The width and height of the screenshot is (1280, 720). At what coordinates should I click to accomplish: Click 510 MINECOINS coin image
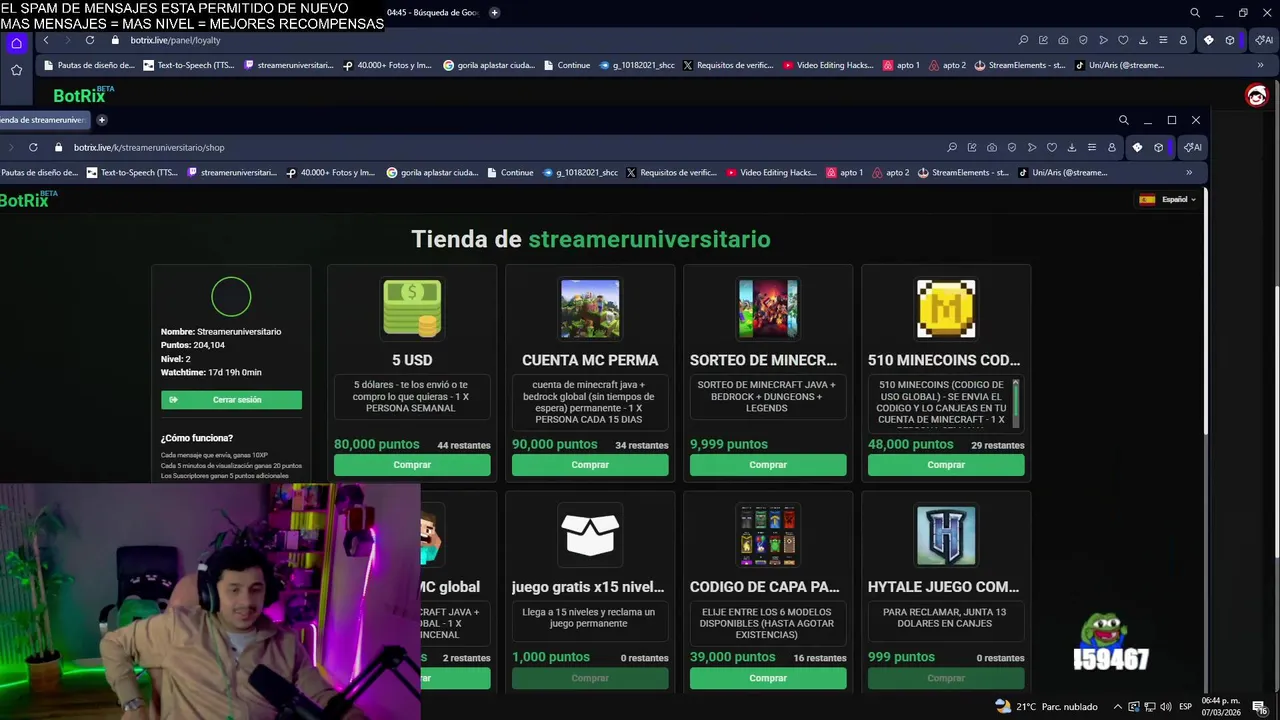point(946,308)
